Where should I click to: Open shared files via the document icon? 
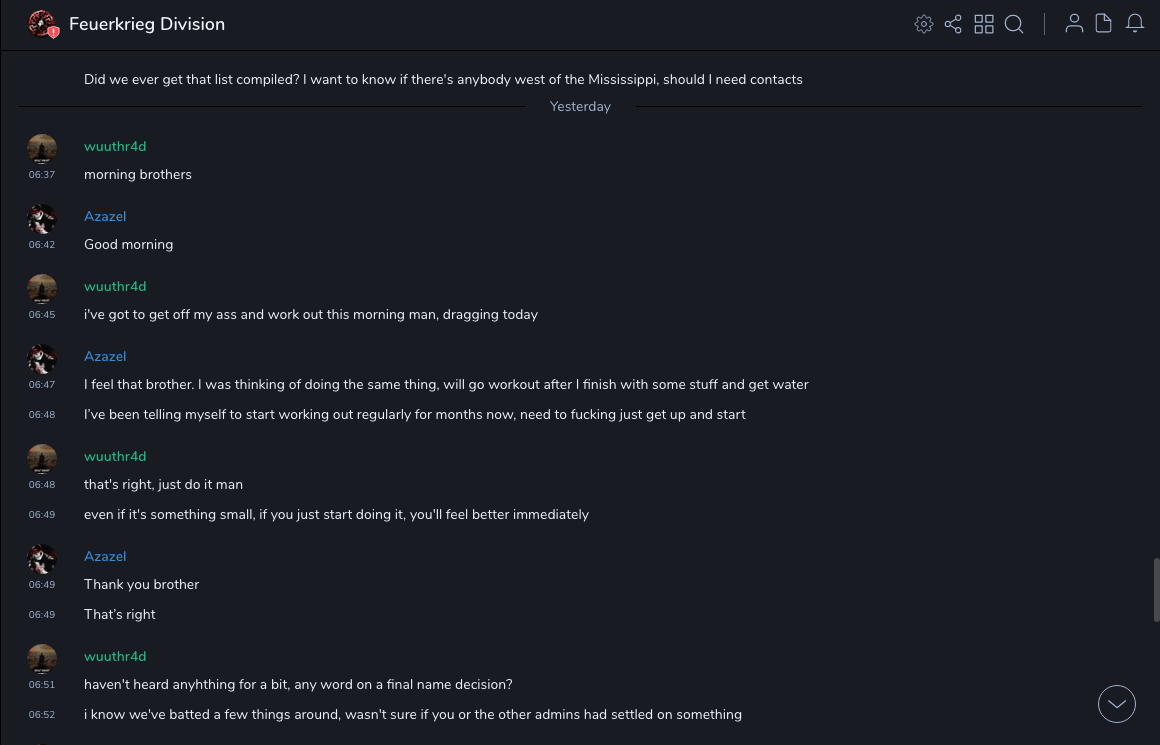[x=1104, y=24]
